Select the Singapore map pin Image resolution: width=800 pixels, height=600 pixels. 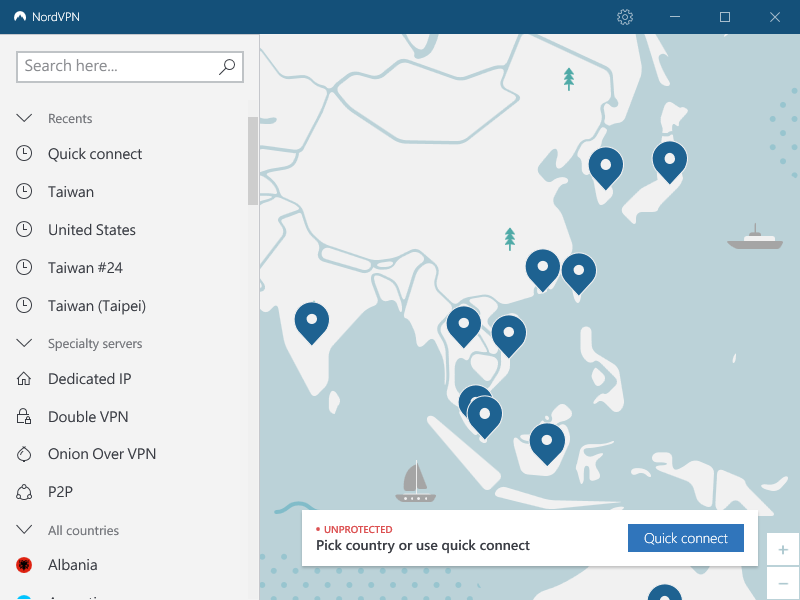coord(485,417)
